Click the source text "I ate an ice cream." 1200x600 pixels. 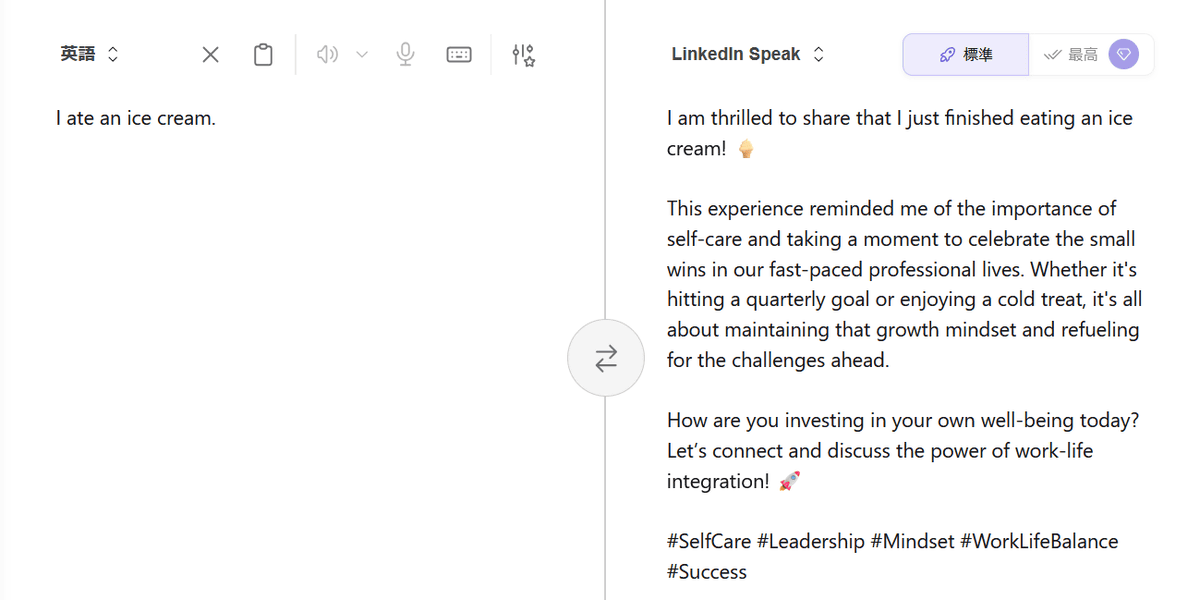pyautogui.click(x=136, y=118)
